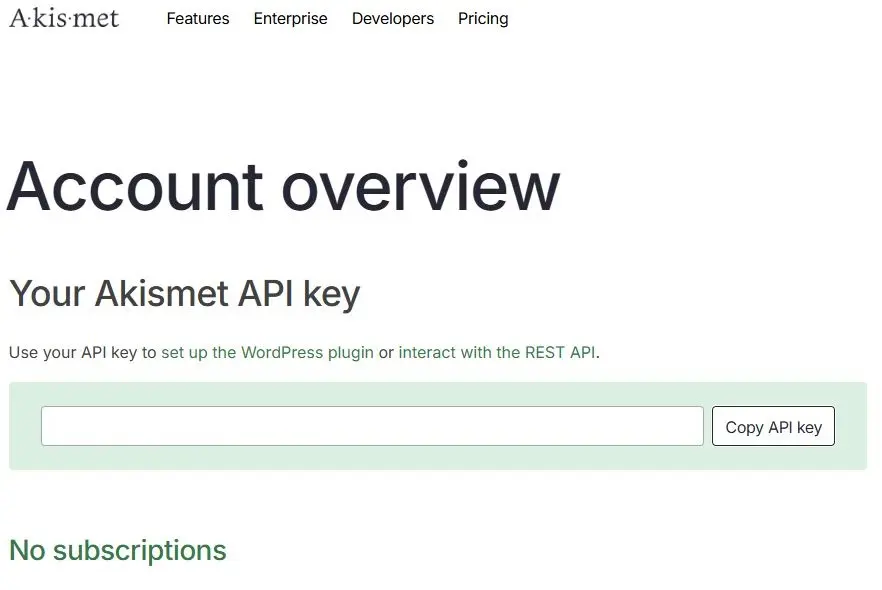Click the word 'WordPress' in the setup link
The width and height of the screenshot is (882, 590).
281,352
